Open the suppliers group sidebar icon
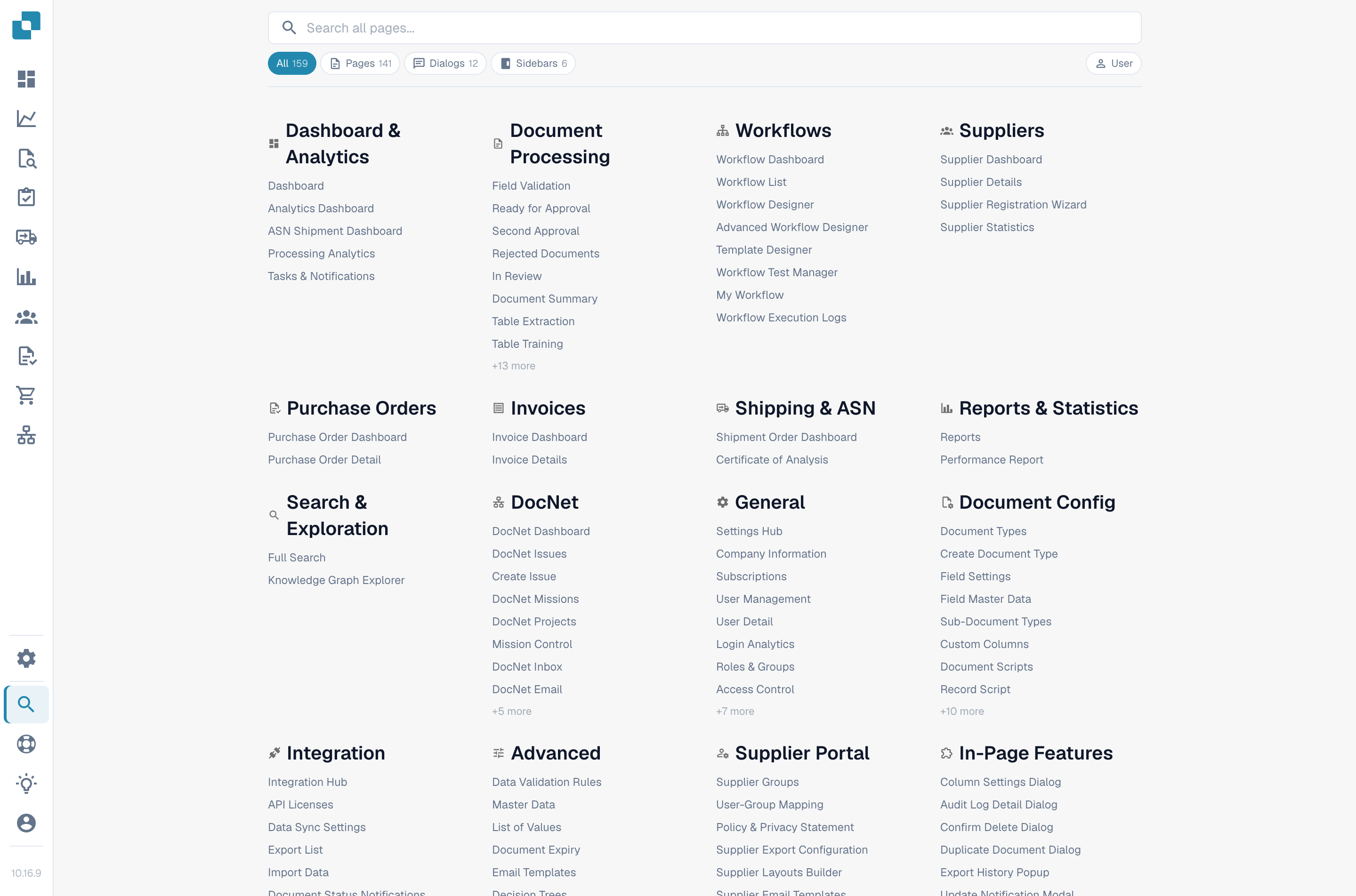 click(x=26, y=317)
